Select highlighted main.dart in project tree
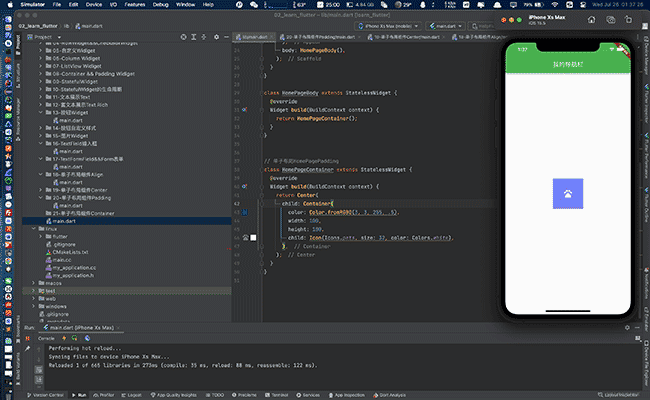Viewport: 650px width, 400px height. (126, 221)
